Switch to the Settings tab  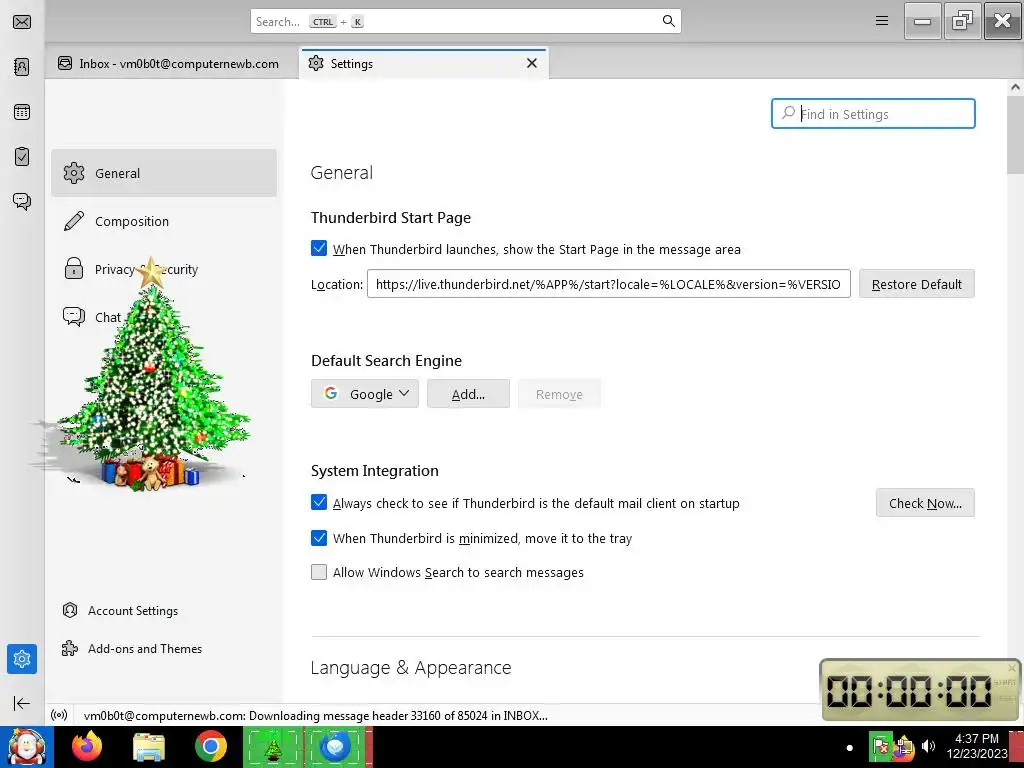[424, 63]
